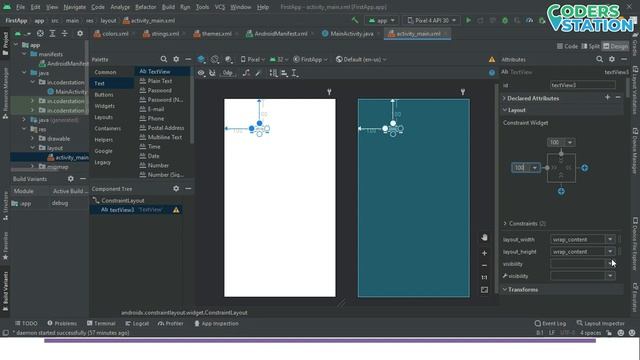The image size is (640, 360).
Task: Switch to Split view mode
Action: [x=590, y=46]
